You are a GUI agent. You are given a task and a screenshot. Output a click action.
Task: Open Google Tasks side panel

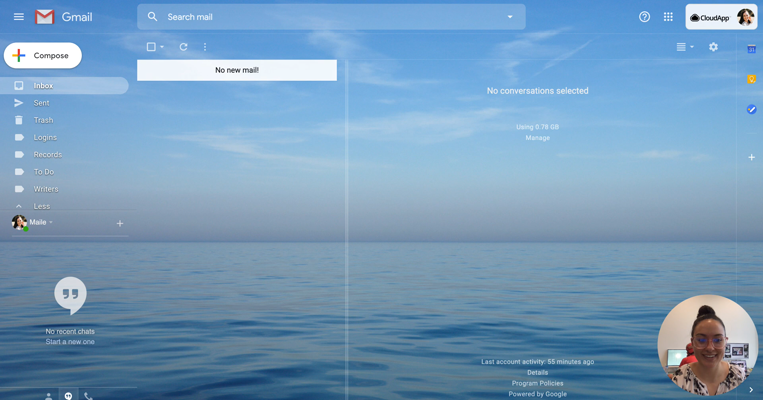[751, 109]
